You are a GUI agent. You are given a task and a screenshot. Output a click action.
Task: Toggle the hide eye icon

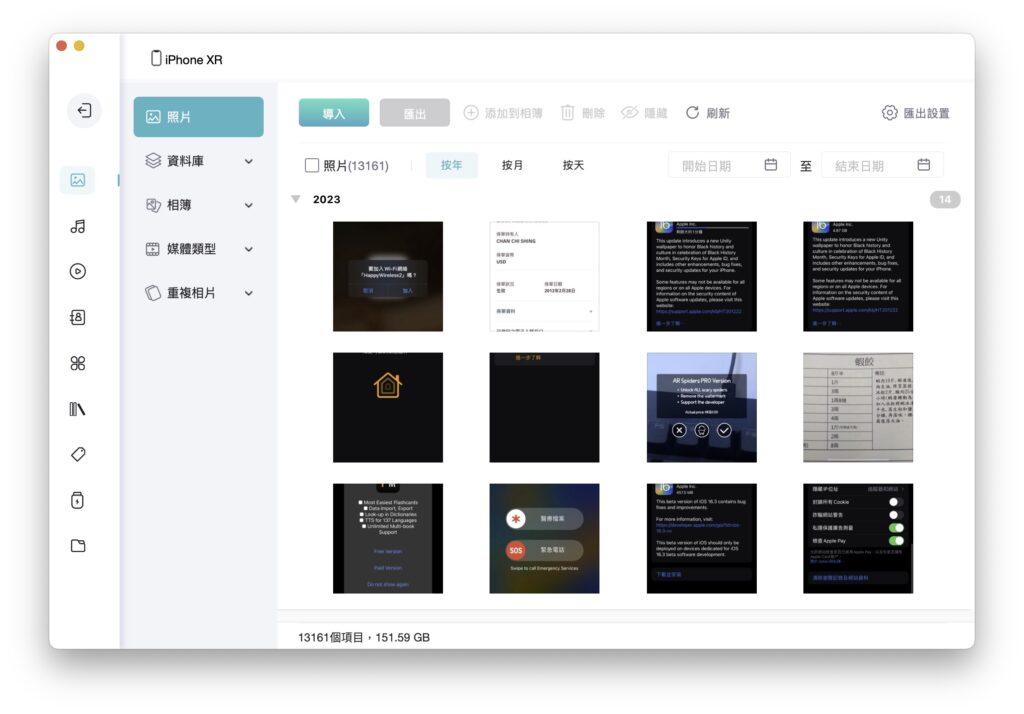pyautogui.click(x=629, y=112)
